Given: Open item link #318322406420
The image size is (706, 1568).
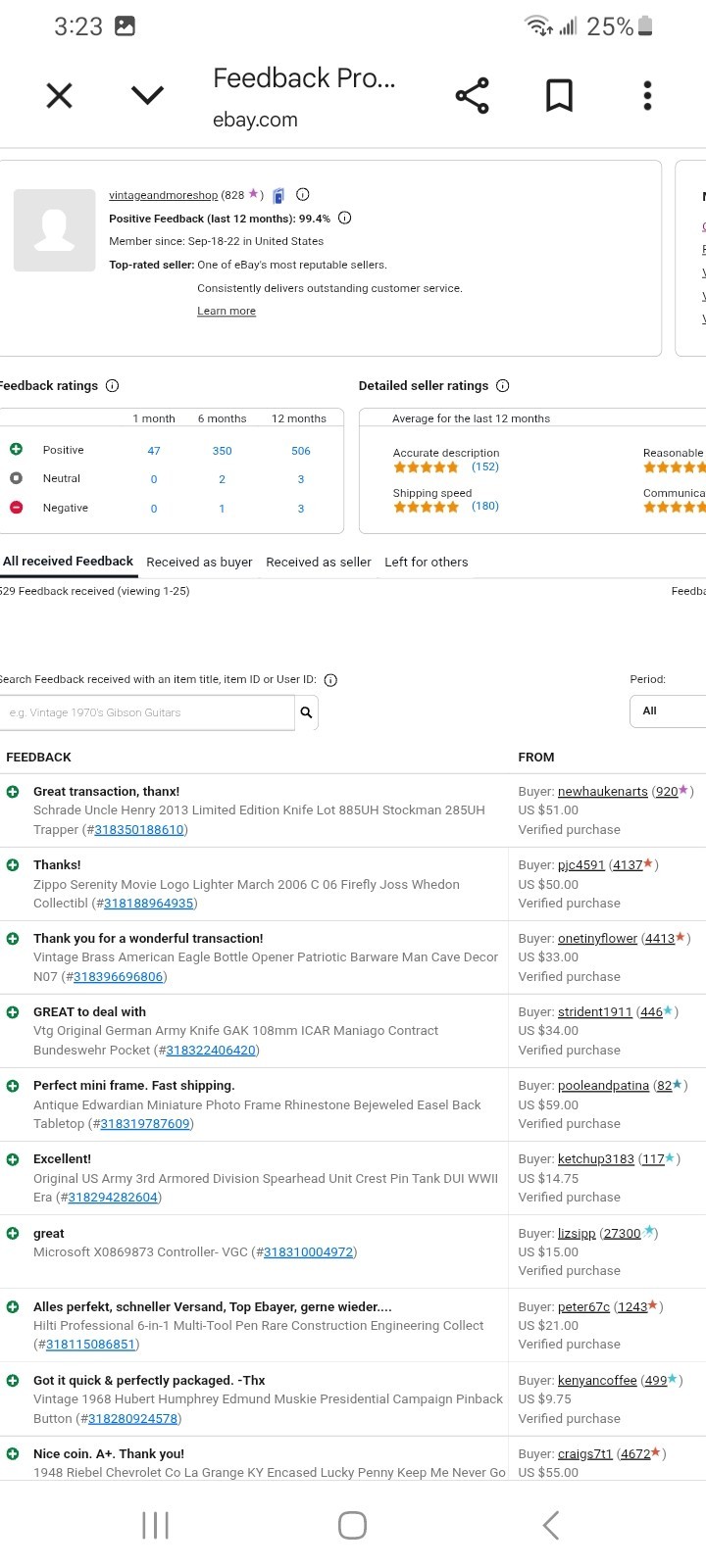Looking at the screenshot, I should point(211,1050).
